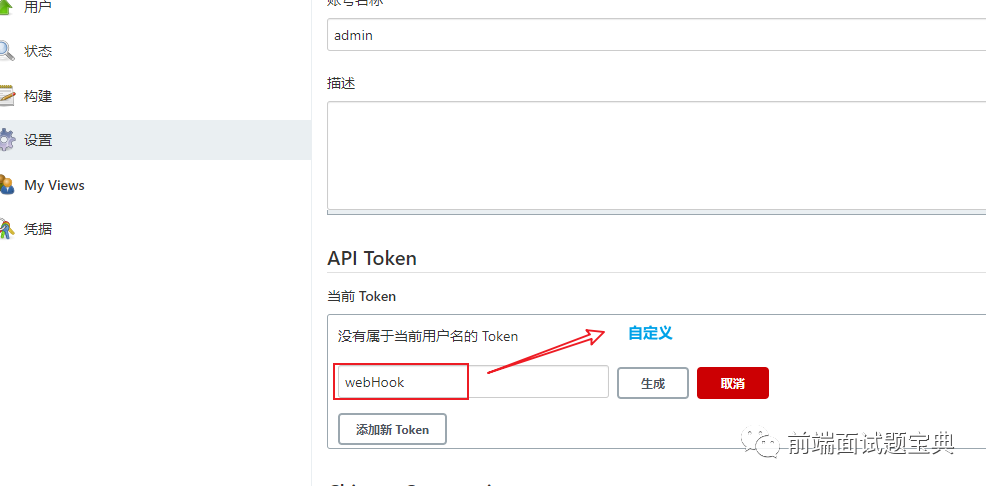Open the 状态 sidebar entry
The width and height of the screenshot is (986, 486).
(x=38, y=52)
